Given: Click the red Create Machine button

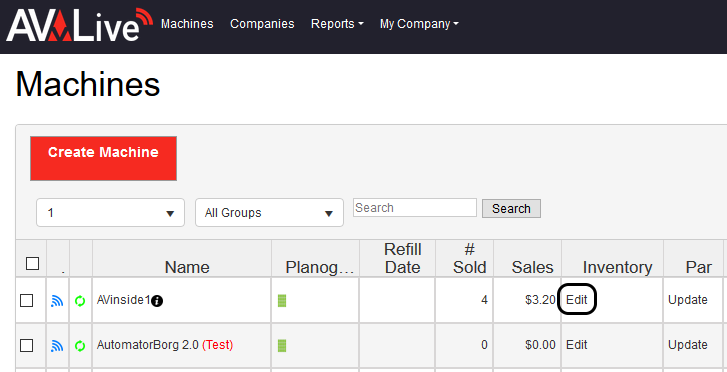Looking at the screenshot, I should [x=103, y=158].
